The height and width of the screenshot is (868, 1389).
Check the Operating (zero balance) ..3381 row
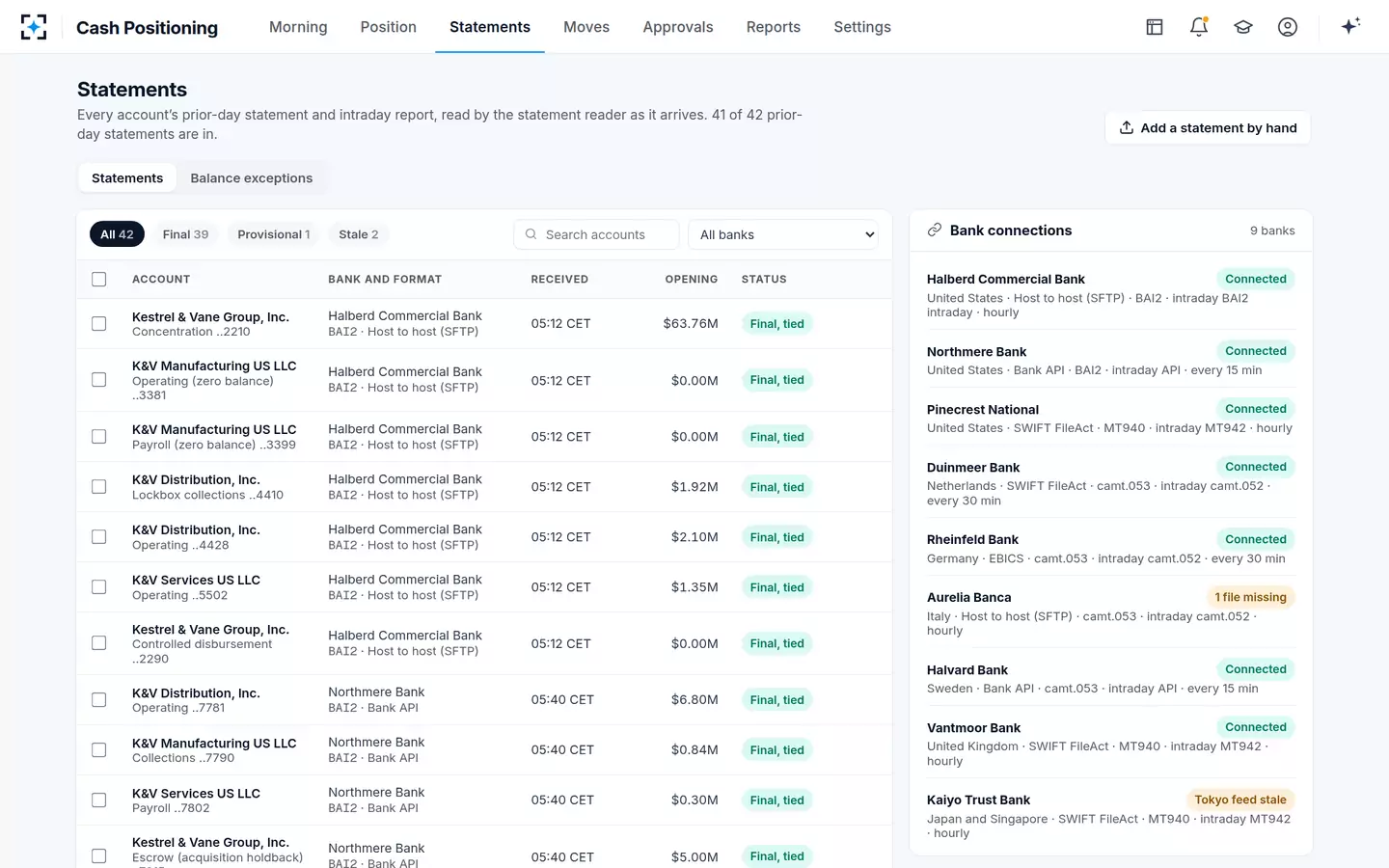99,380
